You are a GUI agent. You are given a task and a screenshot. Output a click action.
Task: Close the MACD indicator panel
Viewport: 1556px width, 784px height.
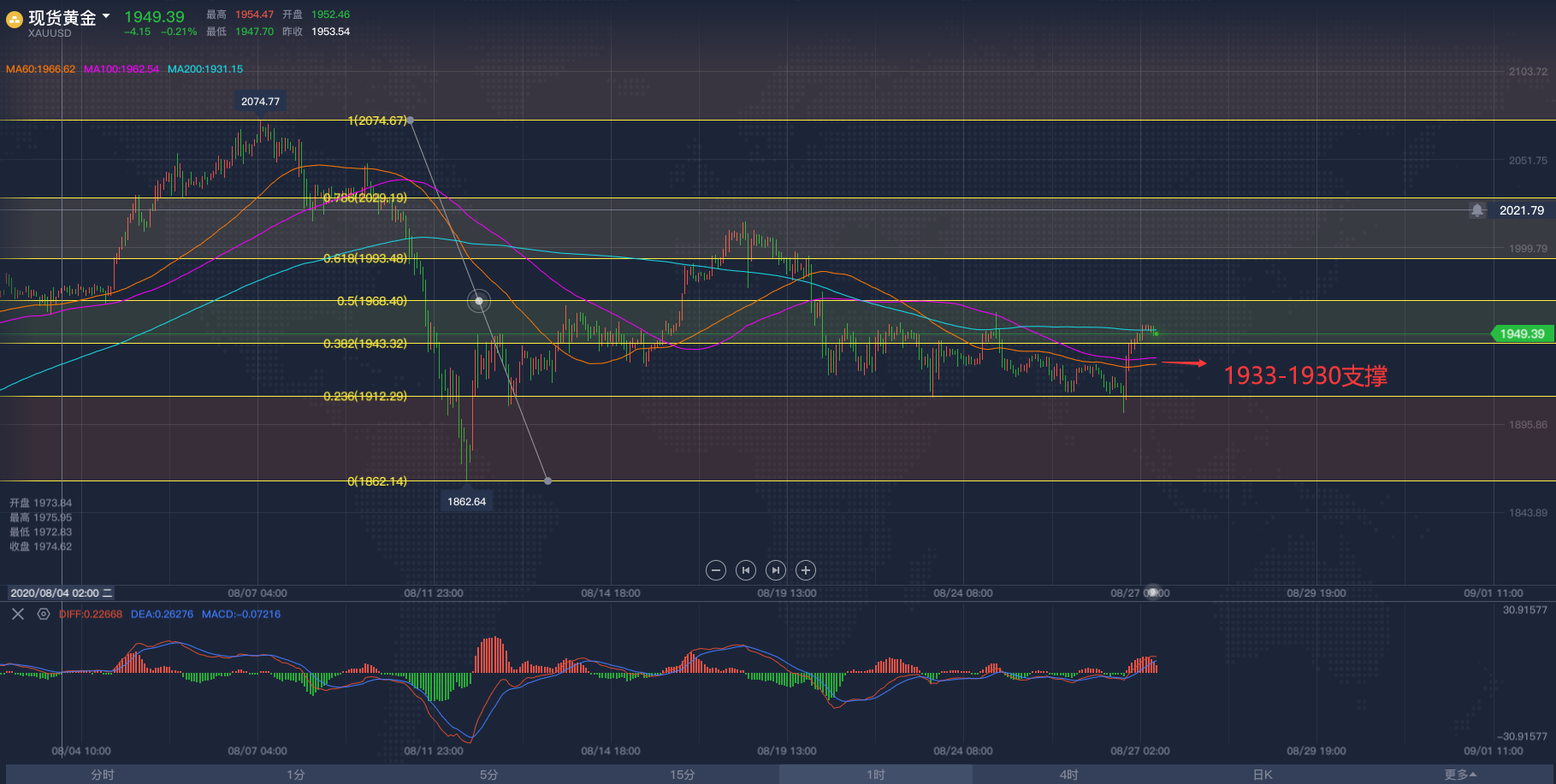pos(18,614)
